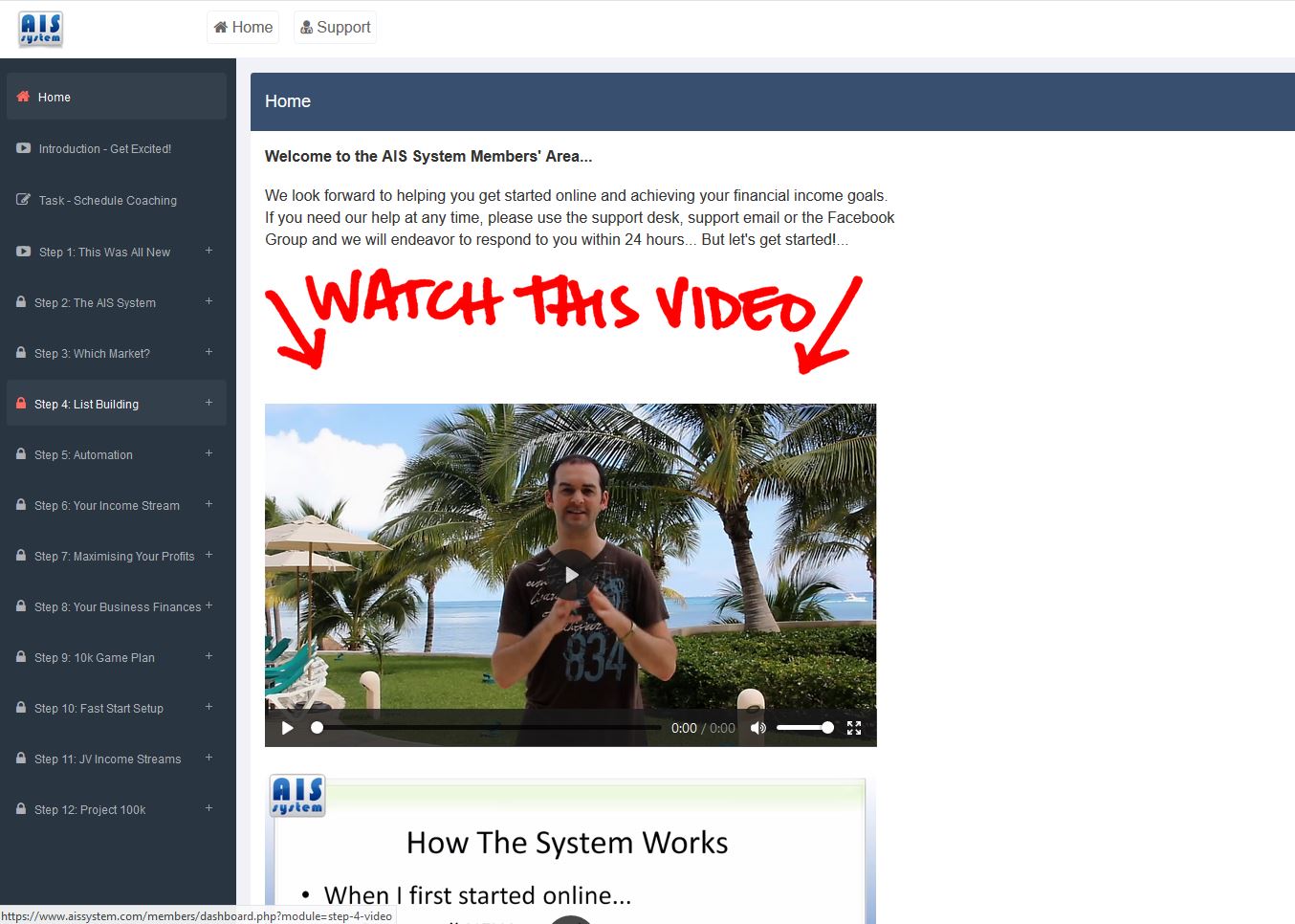Click video icon beside Step 1: This Was All New

click(23, 252)
